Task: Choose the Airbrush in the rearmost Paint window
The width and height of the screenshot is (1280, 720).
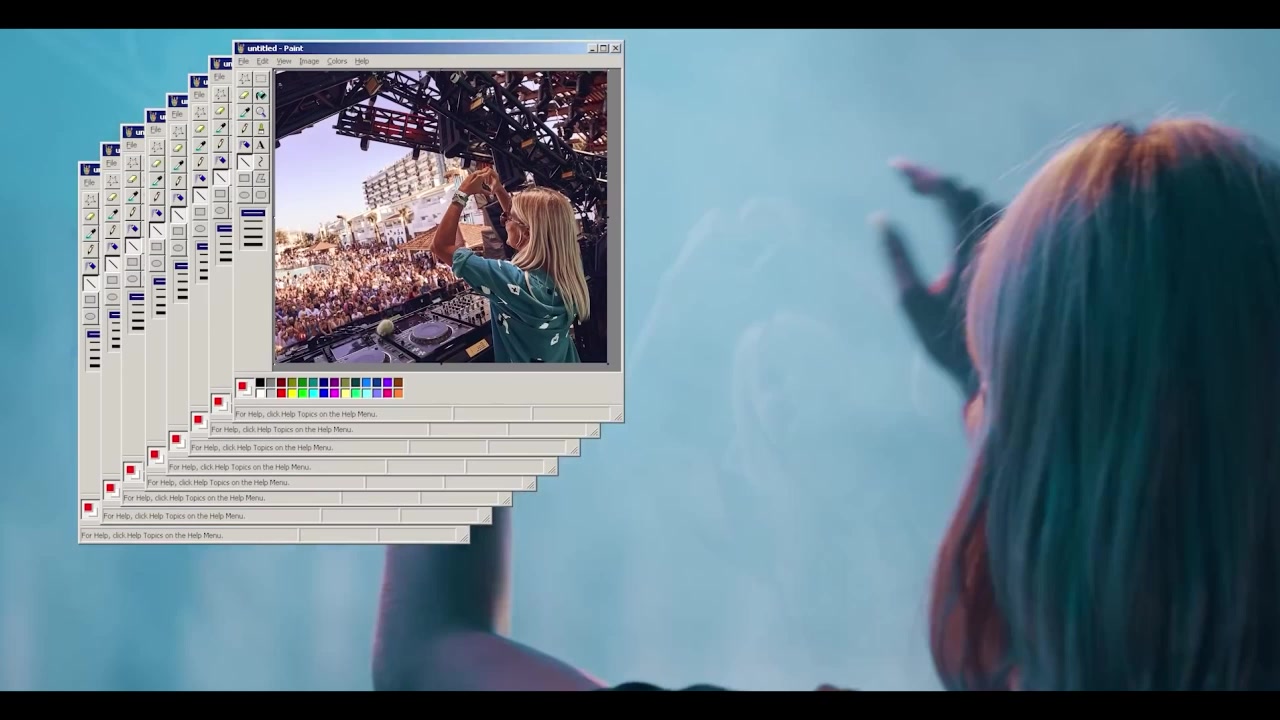Action: (x=90, y=266)
